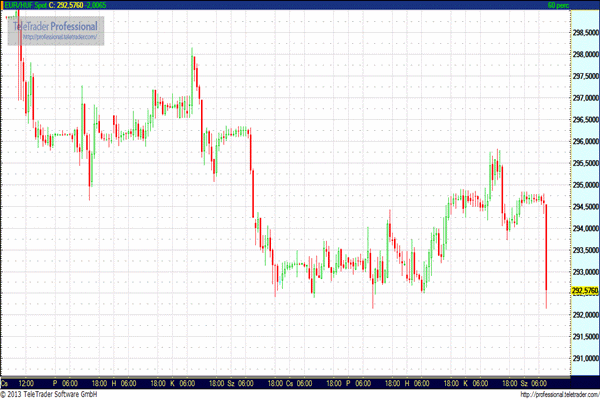Click the yellow 292,5760 current price tag

click(583, 291)
